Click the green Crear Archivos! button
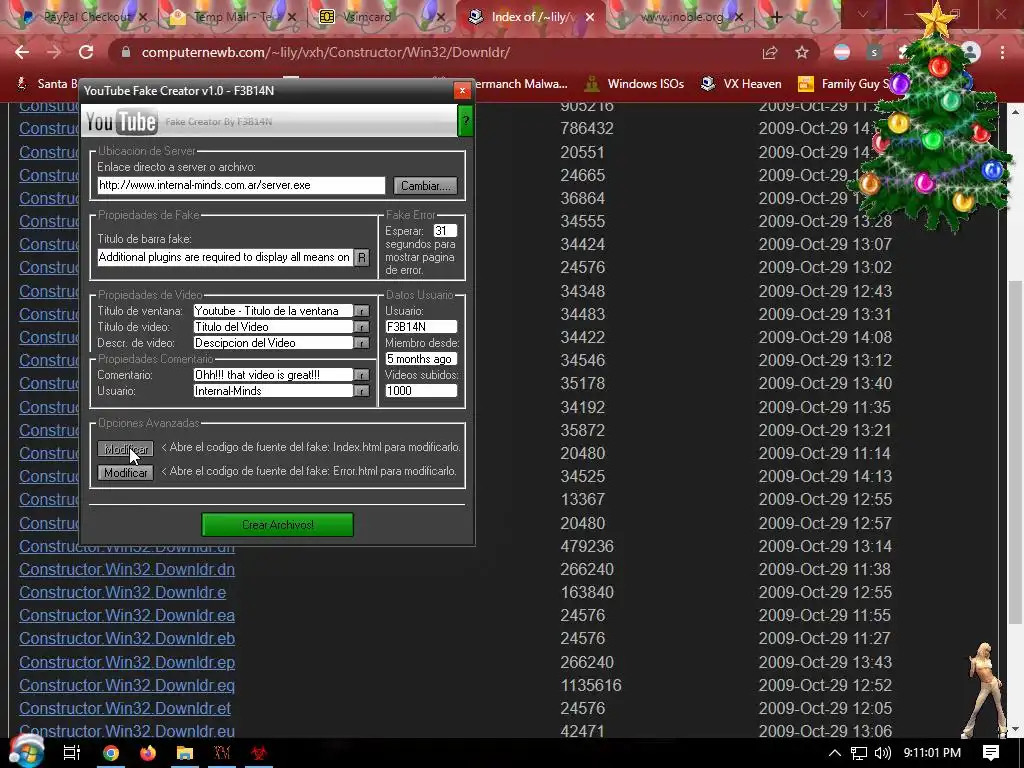1024x768 pixels. (x=278, y=524)
